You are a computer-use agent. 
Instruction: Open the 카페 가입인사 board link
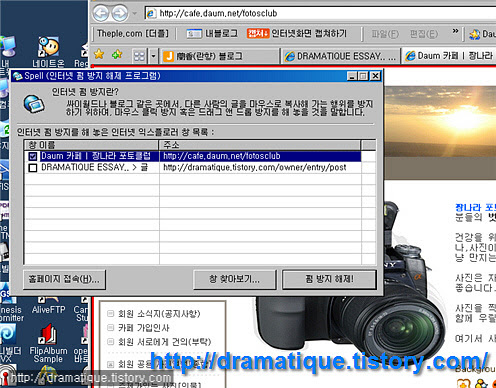(144, 328)
